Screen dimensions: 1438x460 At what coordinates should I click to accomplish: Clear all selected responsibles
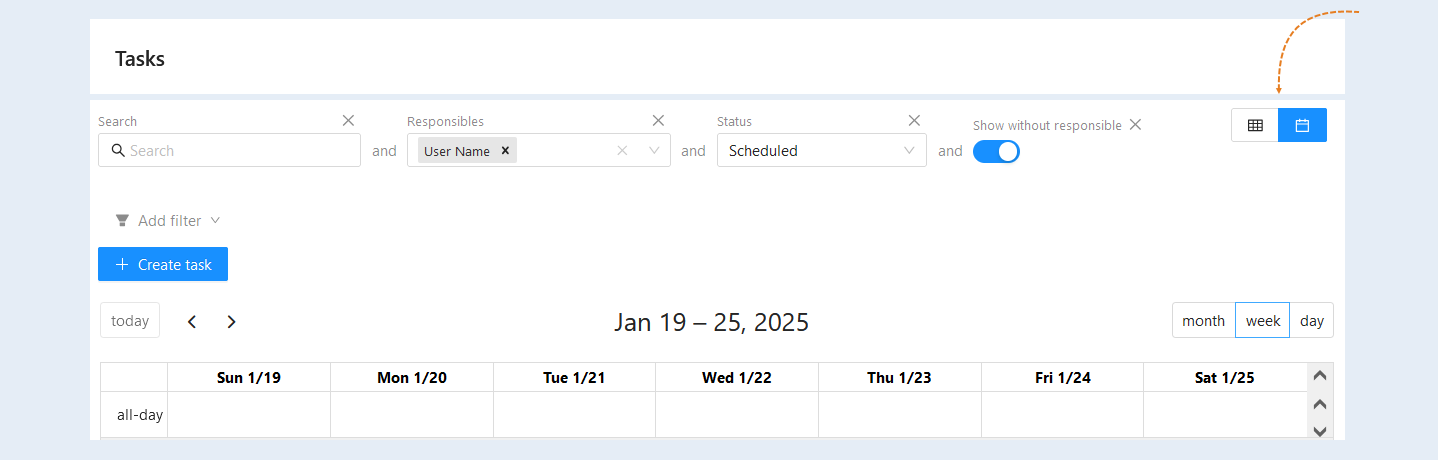pyautogui.click(x=622, y=150)
